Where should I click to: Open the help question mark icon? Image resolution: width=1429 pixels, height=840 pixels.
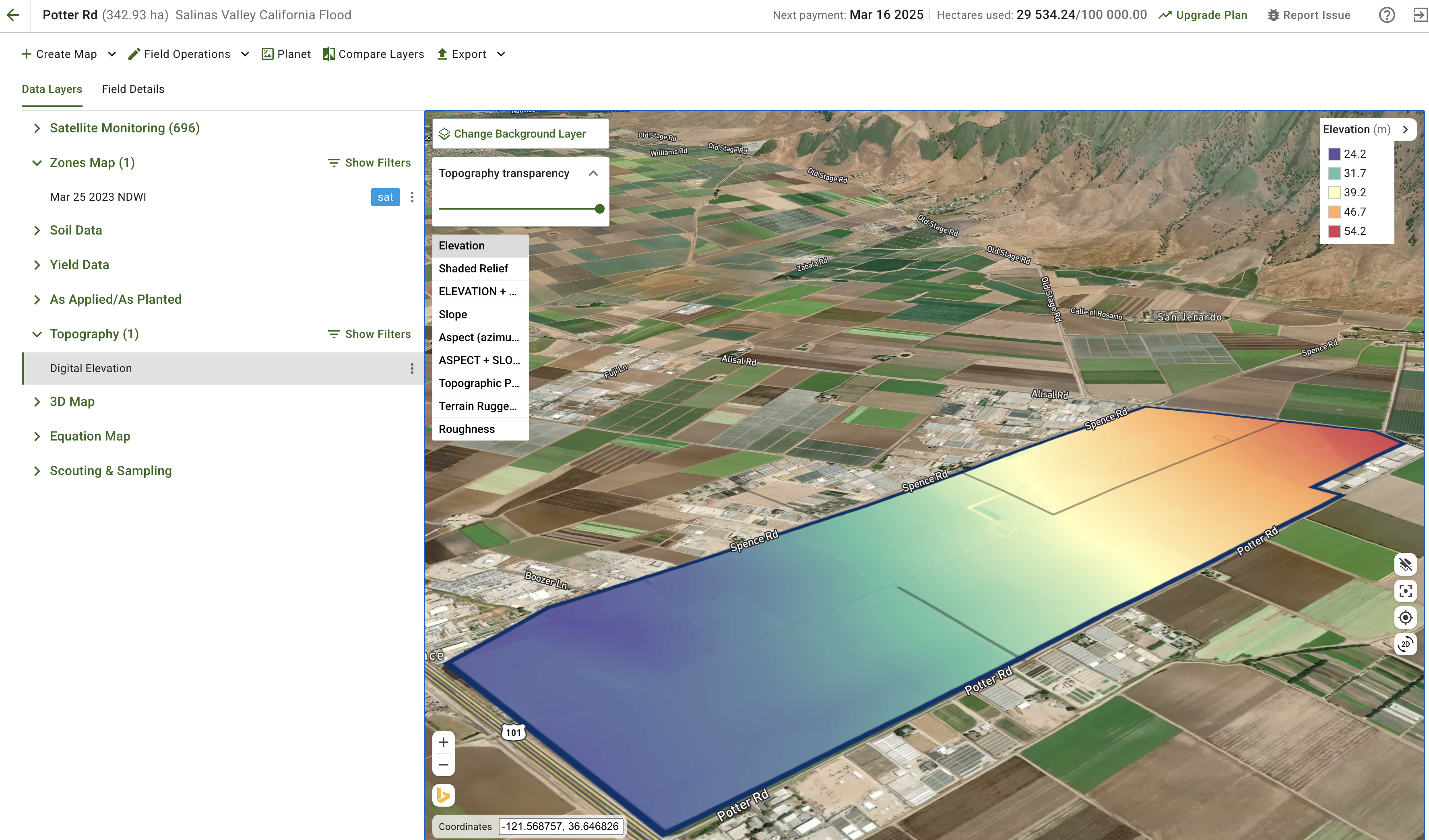[x=1386, y=15]
